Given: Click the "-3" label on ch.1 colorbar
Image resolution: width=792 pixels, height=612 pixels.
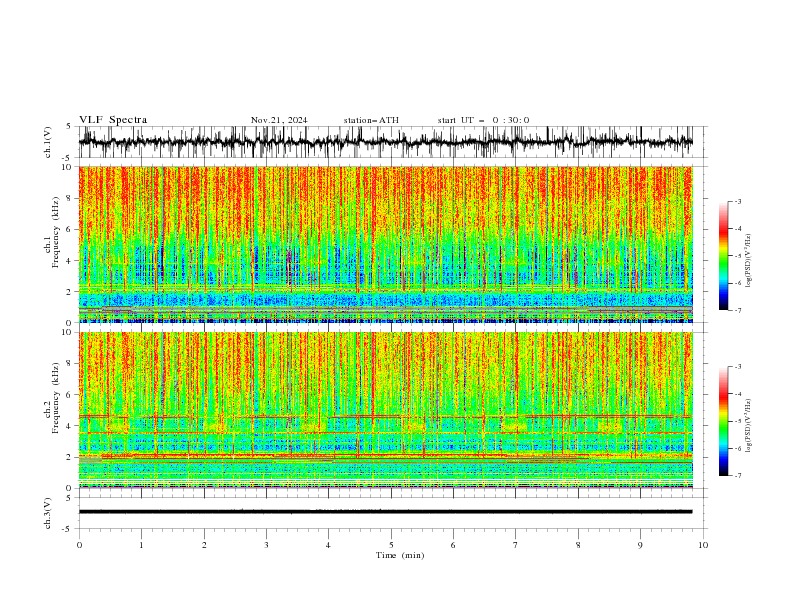Looking at the screenshot, I should click(738, 201).
